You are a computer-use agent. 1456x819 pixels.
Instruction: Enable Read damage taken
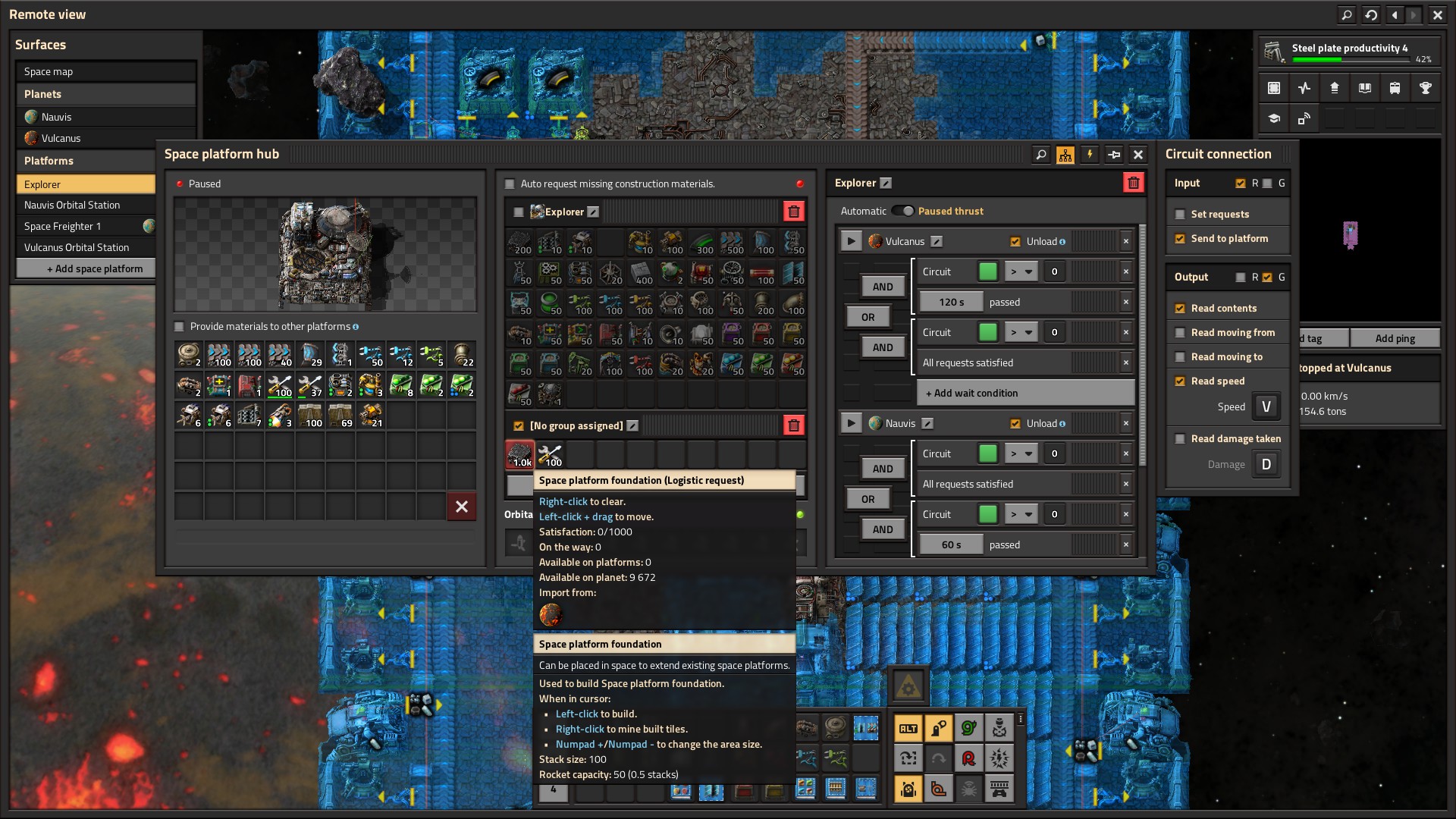pos(1180,439)
